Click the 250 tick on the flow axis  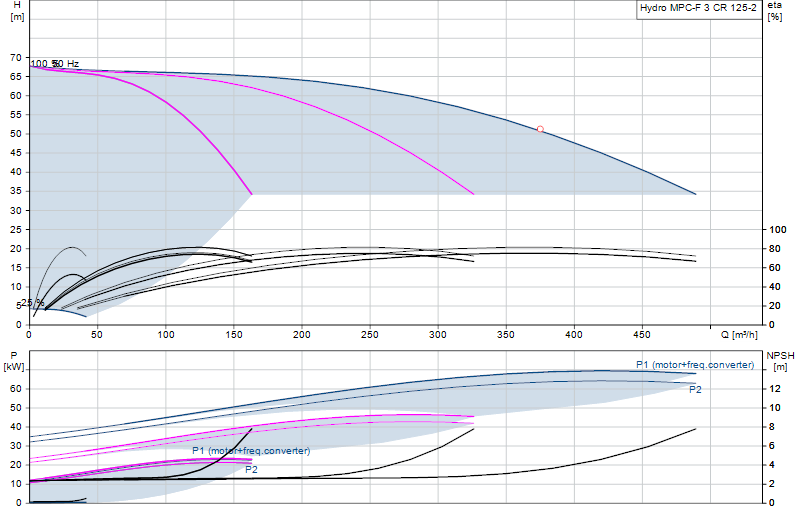(x=370, y=335)
